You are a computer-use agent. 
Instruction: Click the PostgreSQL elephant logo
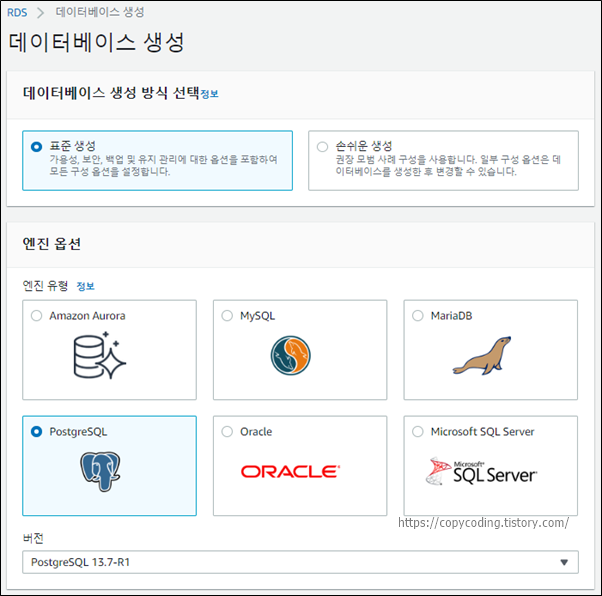pyautogui.click(x=100, y=471)
